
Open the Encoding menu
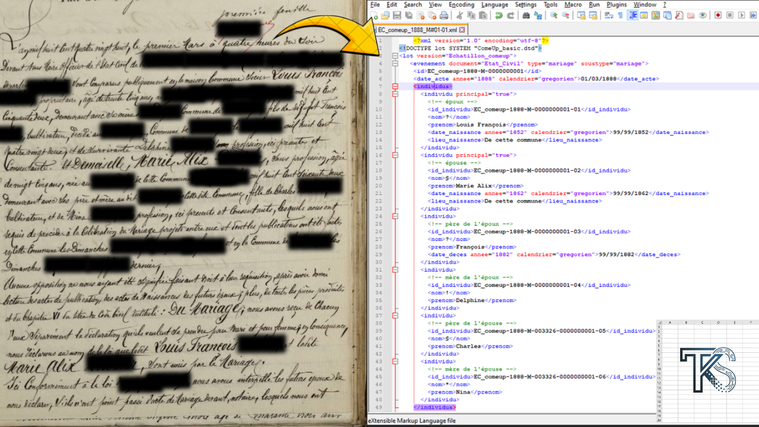[x=461, y=5]
